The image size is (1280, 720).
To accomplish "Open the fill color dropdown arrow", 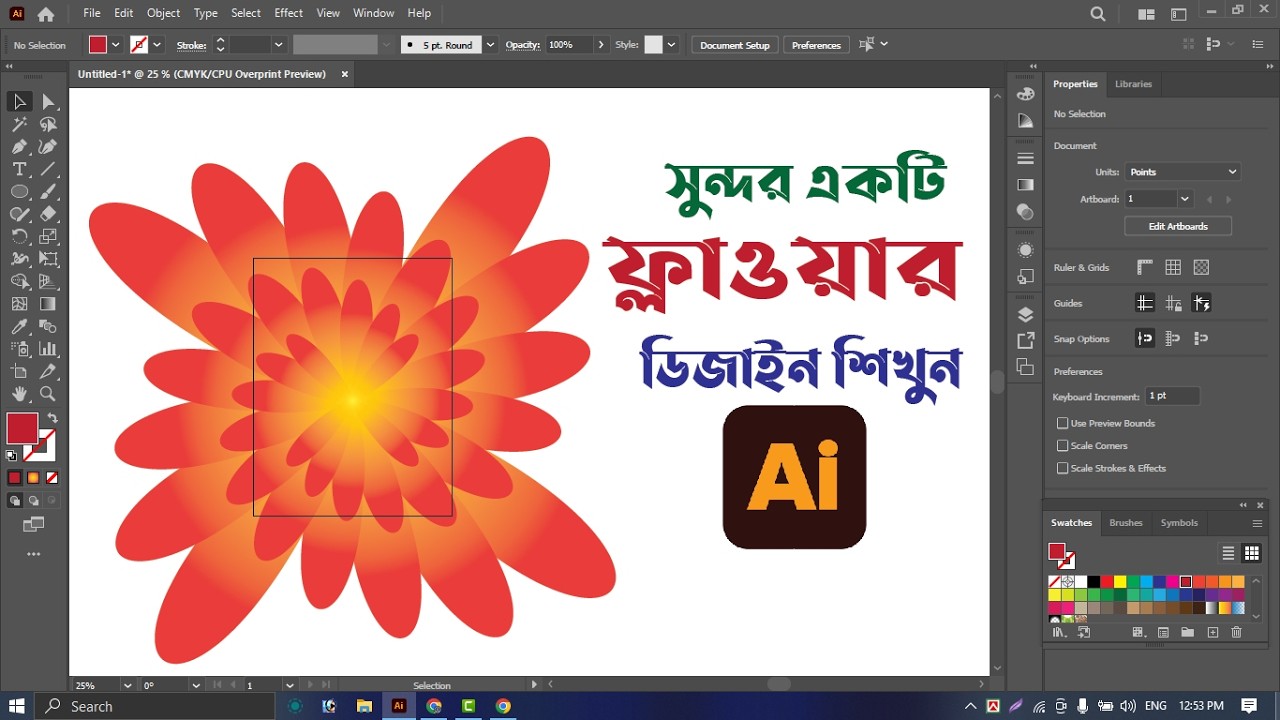I will (x=116, y=45).
